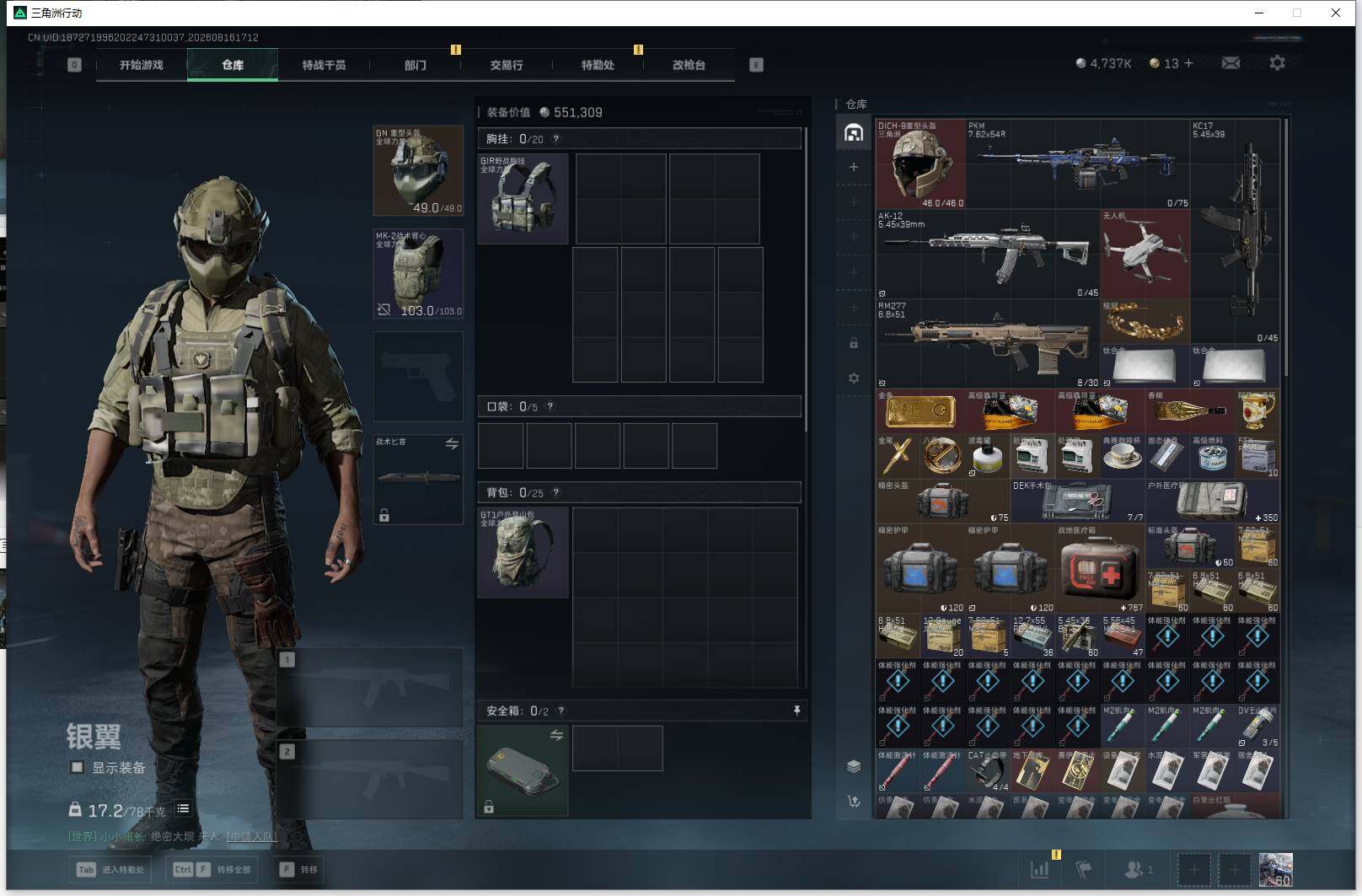Select the CAT止血带 tourniquet
The image size is (1362, 896).
[x=988, y=771]
